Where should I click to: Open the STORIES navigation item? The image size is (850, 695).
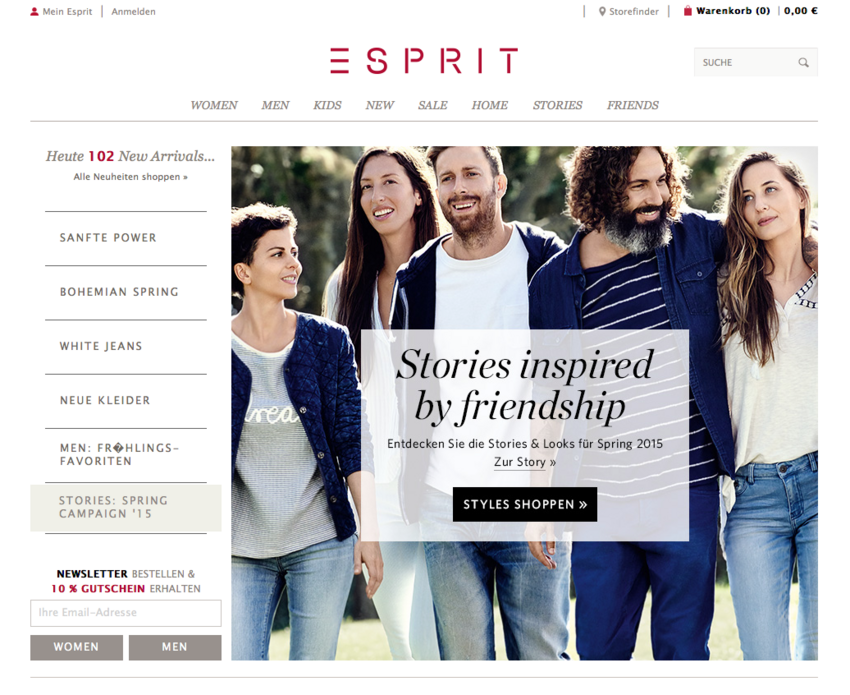(x=557, y=105)
